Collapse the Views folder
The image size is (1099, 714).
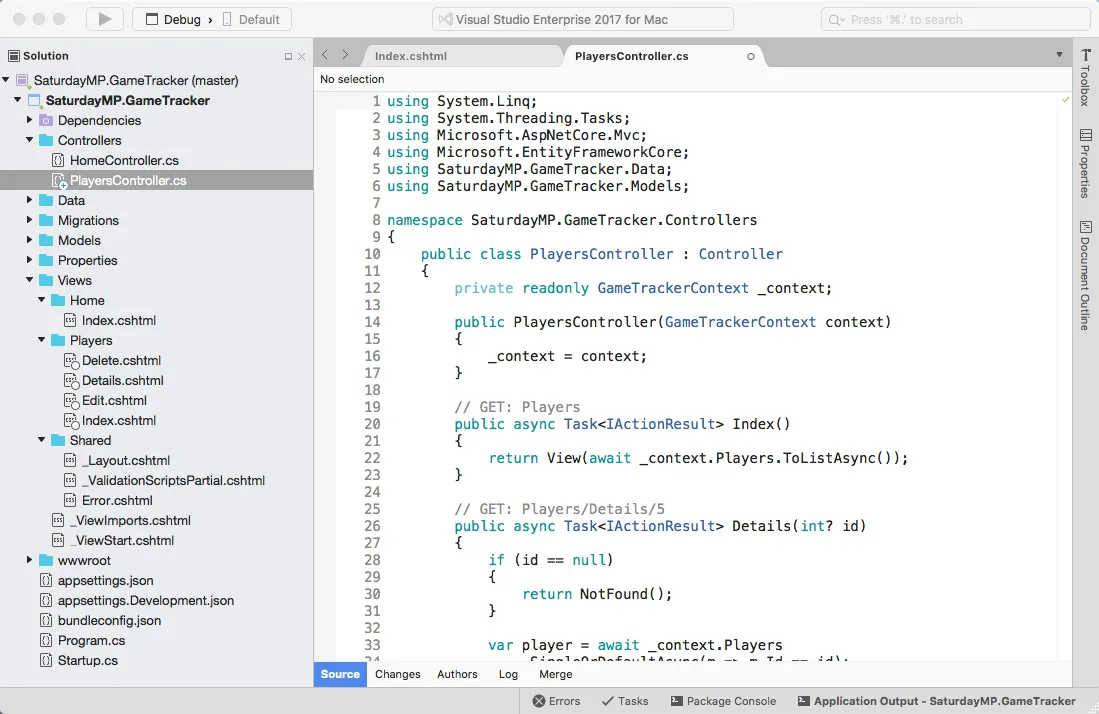pos(29,280)
